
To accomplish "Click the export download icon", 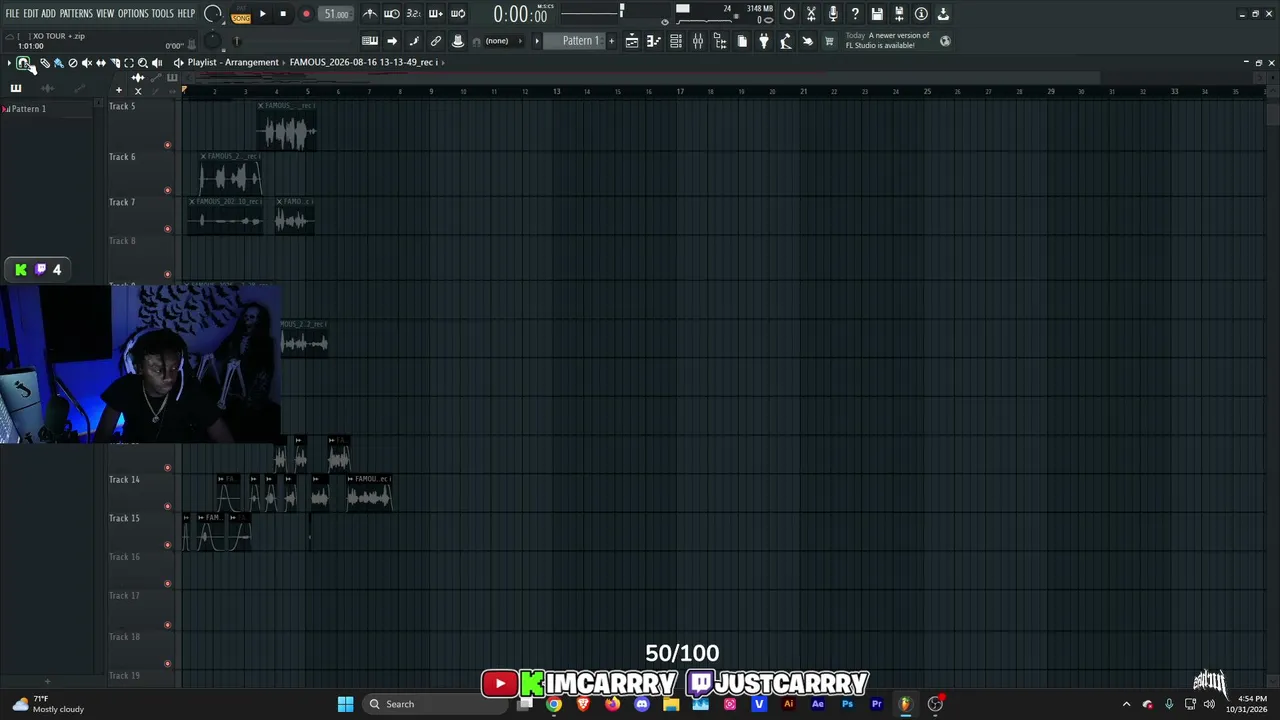I will (x=943, y=14).
